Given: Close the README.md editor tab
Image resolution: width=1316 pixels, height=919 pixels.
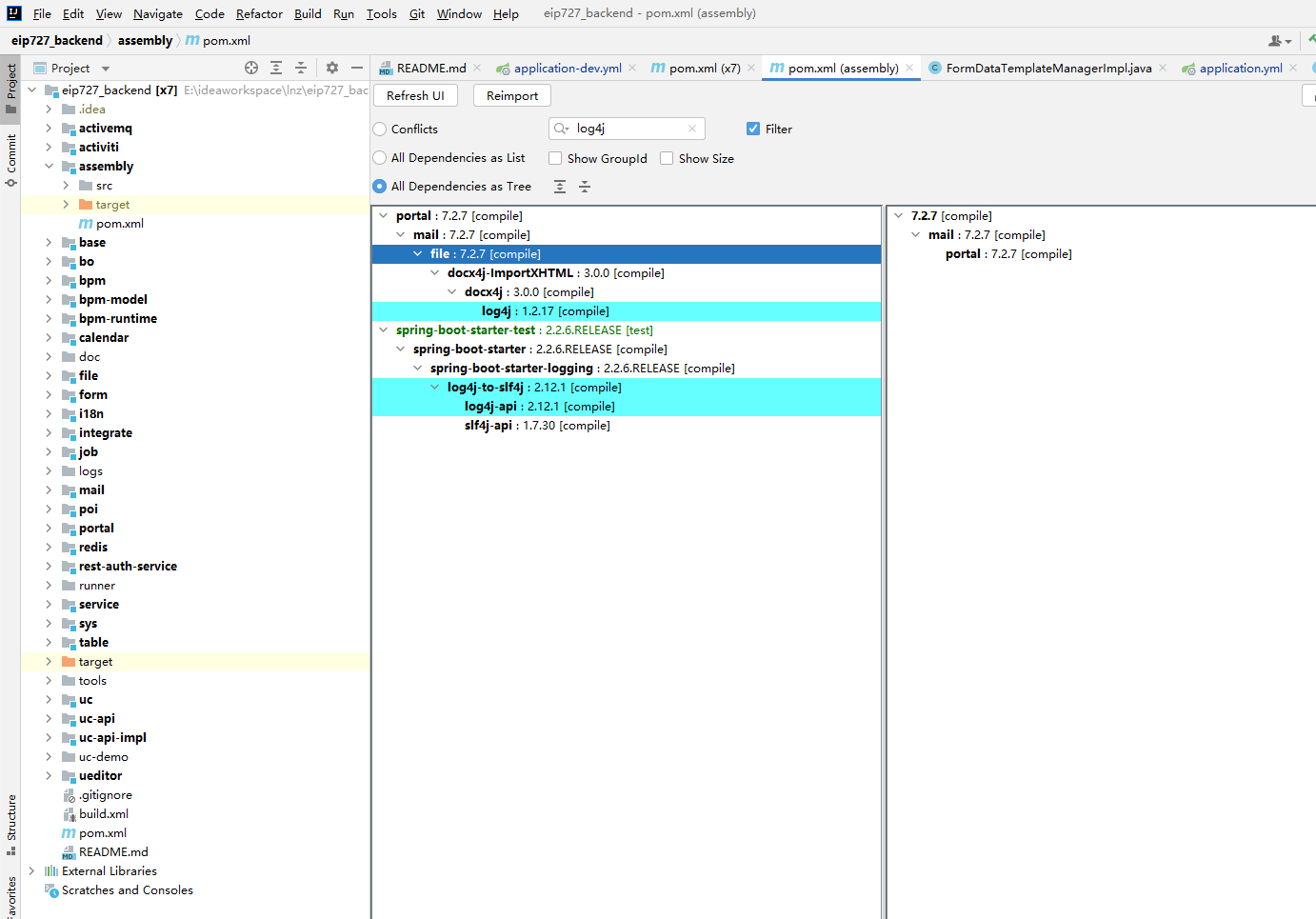Looking at the screenshot, I should pyautogui.click(x=477, y=68).
